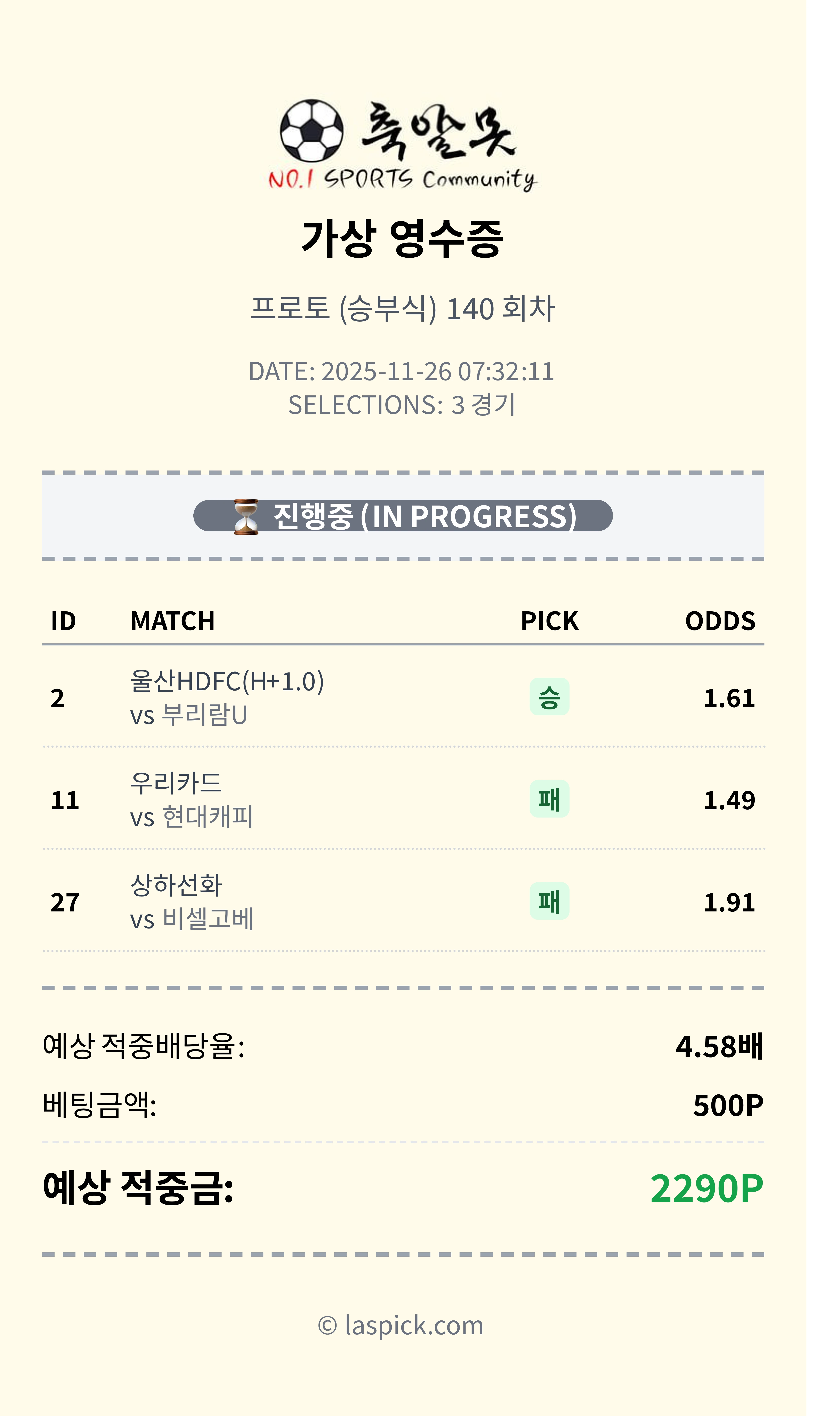Click the 1.61 odds value
This screenshot has height=1416, width=840.
coord(729,698)
